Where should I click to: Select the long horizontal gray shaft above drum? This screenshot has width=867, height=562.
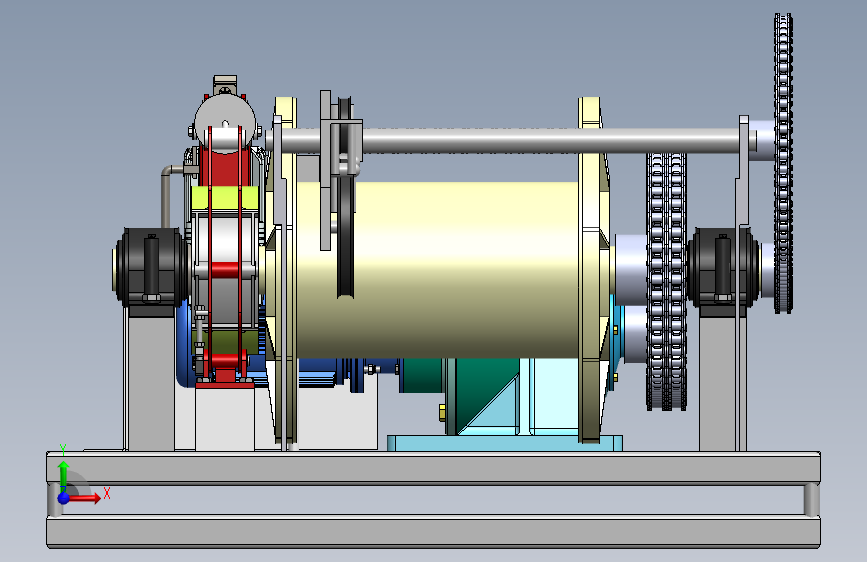pos(509,140)
